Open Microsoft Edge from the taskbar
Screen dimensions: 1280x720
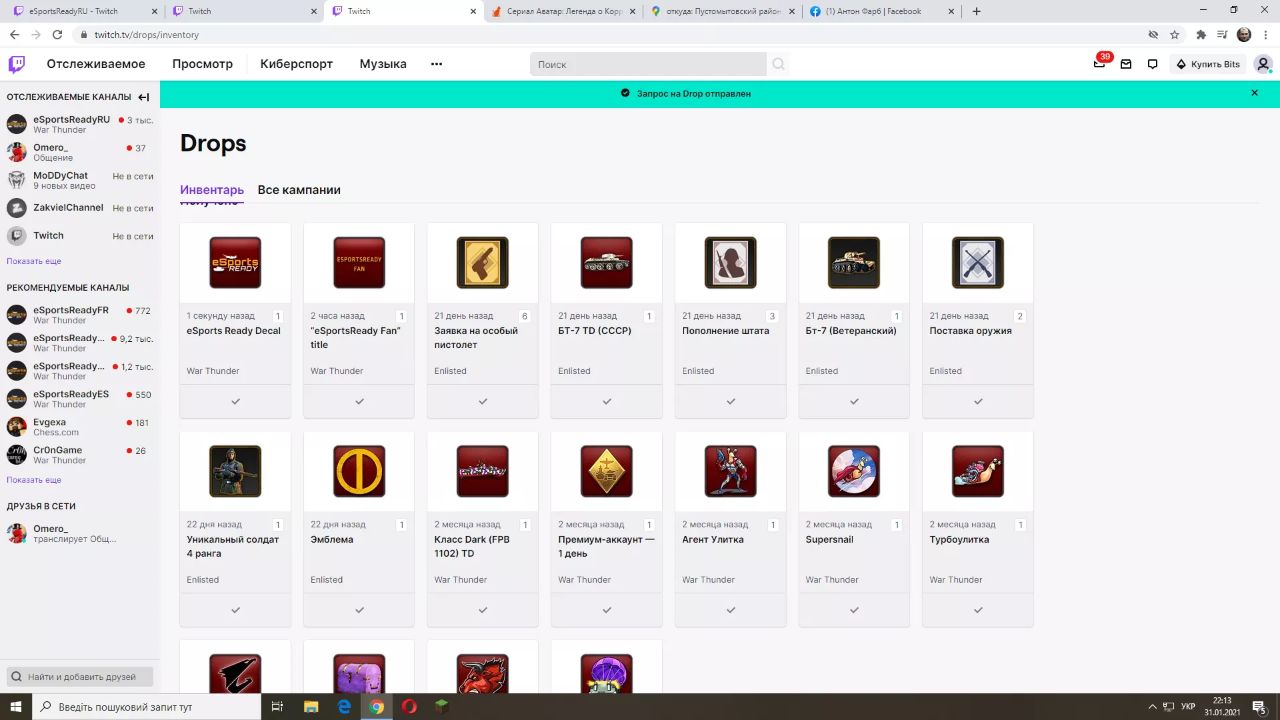pos(344,706)
